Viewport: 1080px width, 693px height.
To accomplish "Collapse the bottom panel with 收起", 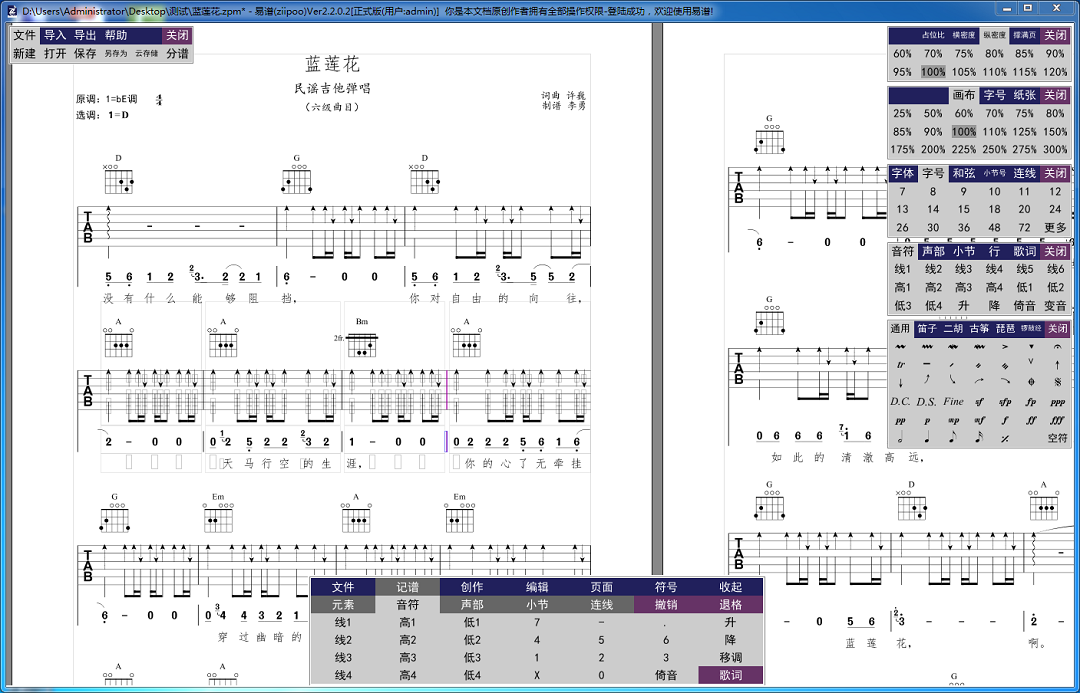I will (730, 587).
